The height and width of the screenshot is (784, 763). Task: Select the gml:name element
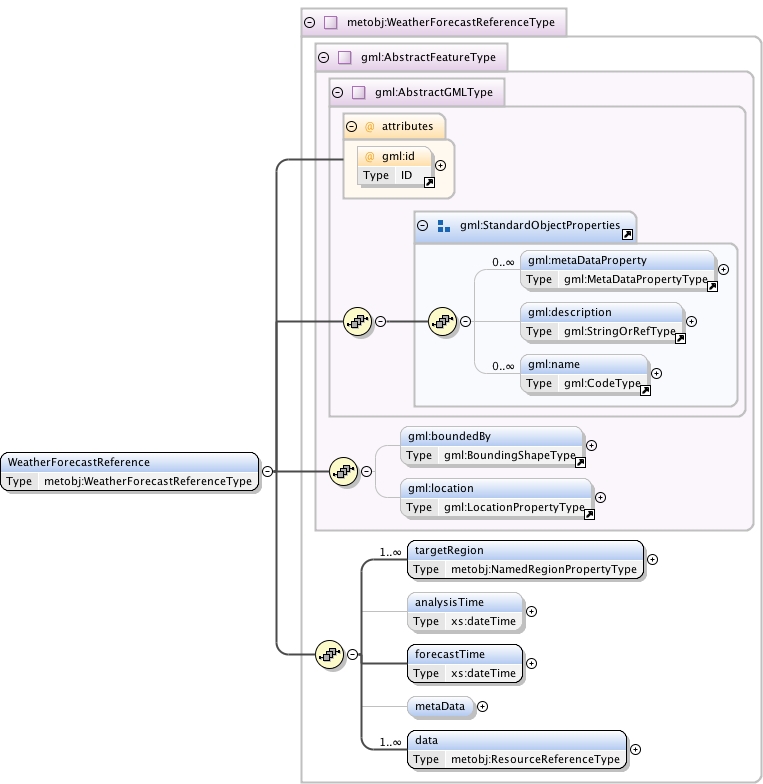point(584,374)
